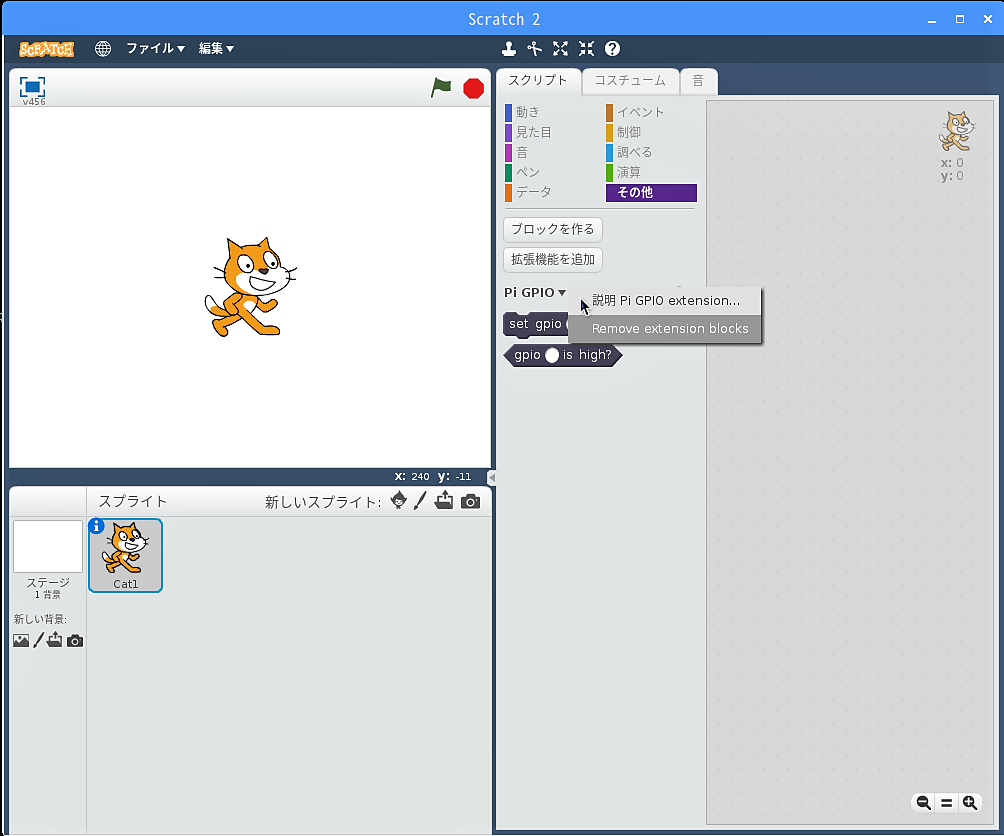Screen dimensions: 1004x836
Task: Select the ステージ backdrop thumbnail
Action: (x=48, y=546)
